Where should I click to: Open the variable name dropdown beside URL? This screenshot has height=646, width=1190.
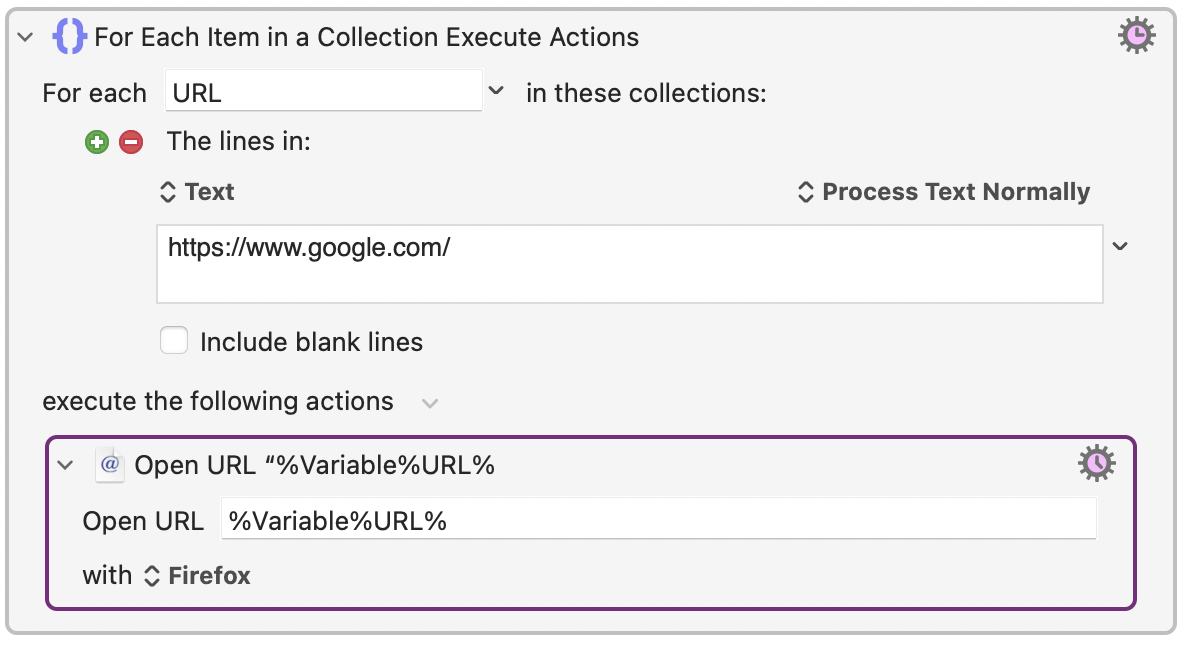pyautogui.click(x=496, y=92)
